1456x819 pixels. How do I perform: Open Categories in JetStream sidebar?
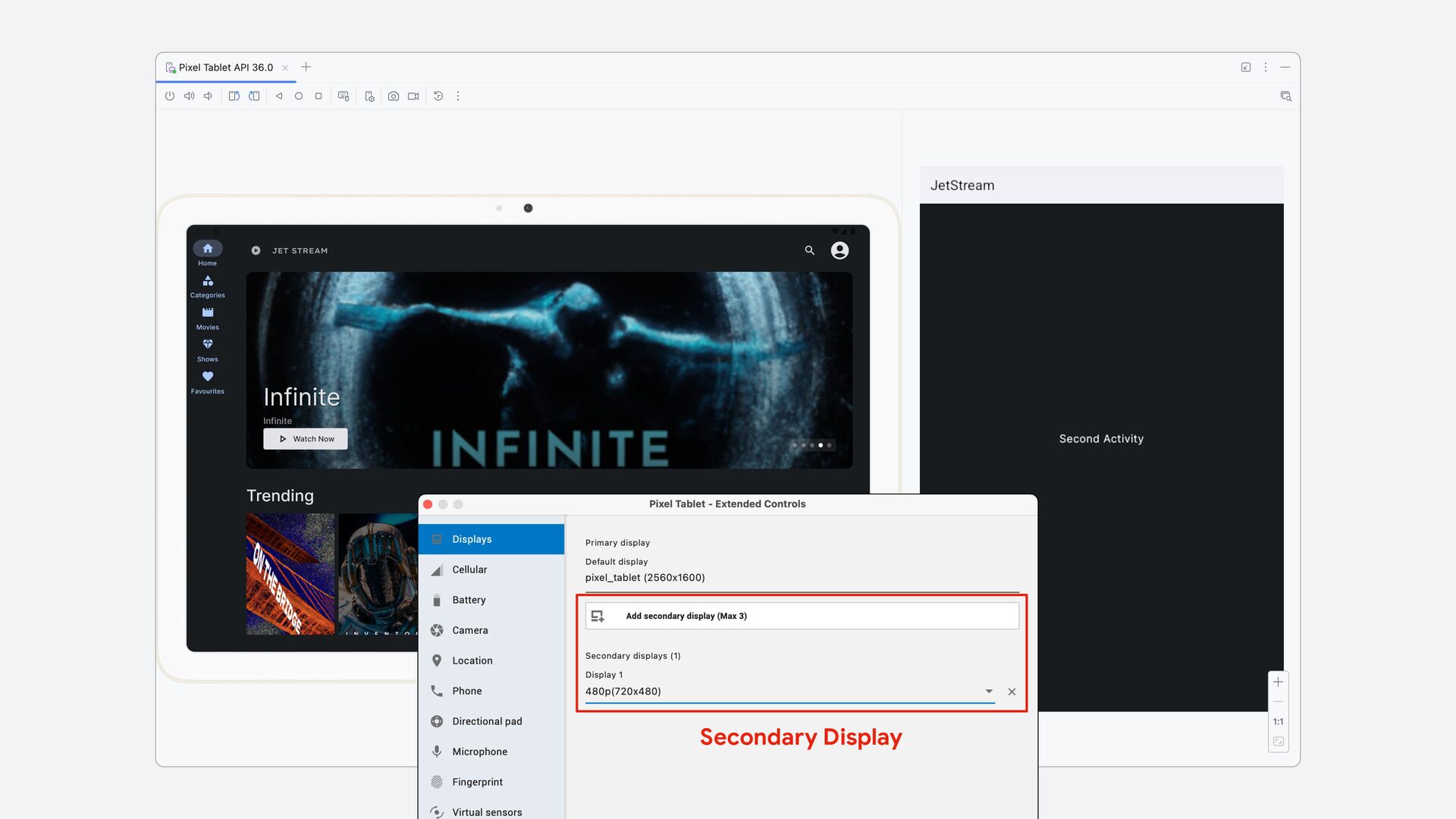point(208,287)
